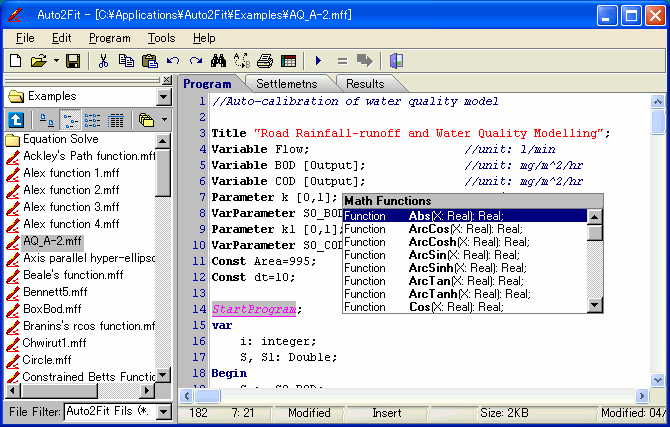Switch to the Settlemetns tab
670x427 pixels.
(287, 84)
